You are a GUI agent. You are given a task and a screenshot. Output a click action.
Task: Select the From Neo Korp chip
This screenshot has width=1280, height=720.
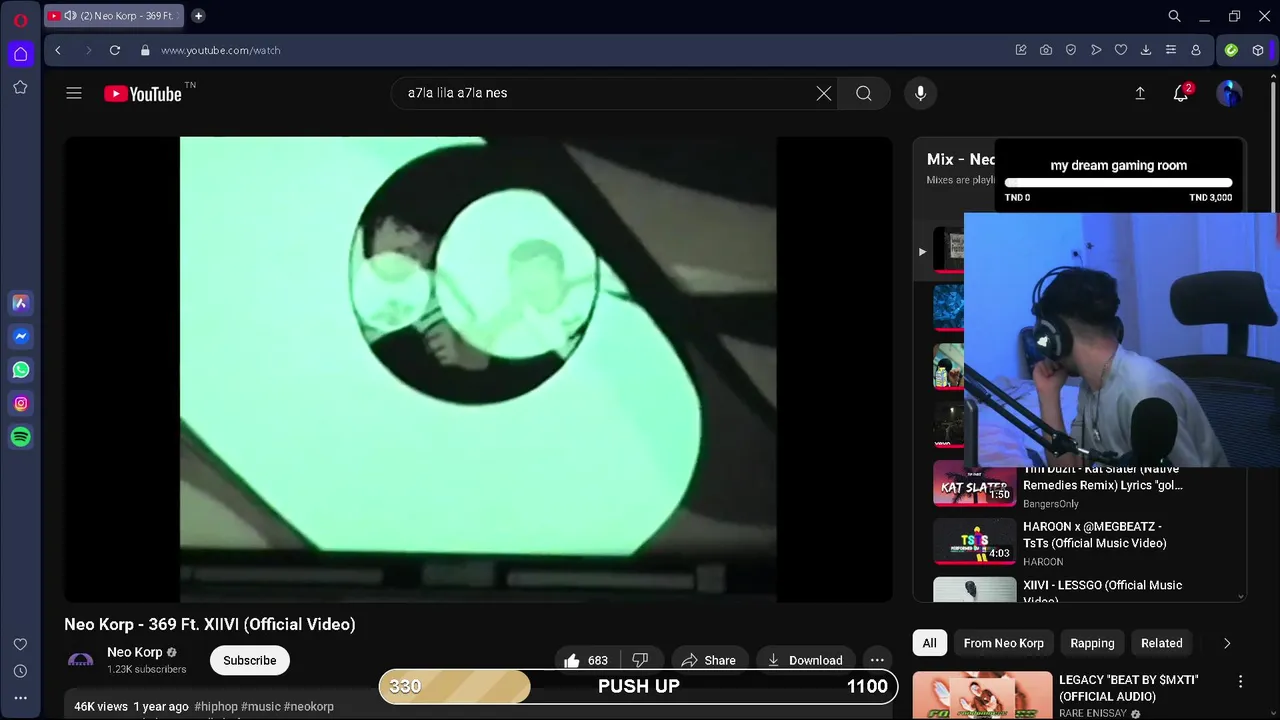pos(1004,643)
